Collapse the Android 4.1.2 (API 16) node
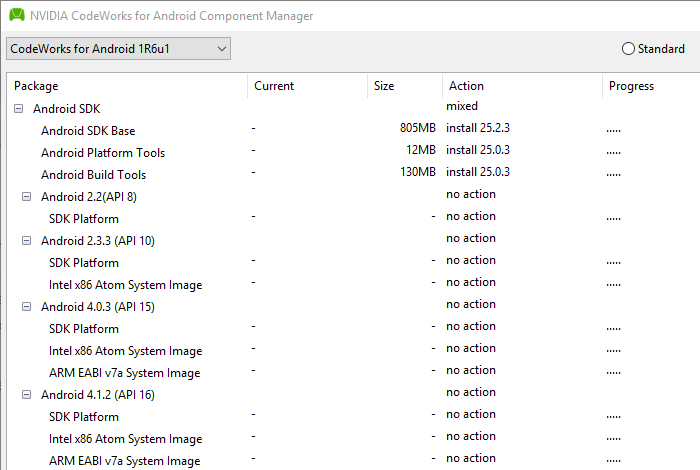The width and height of the screenshot is (700, 470). pos(27,395)
